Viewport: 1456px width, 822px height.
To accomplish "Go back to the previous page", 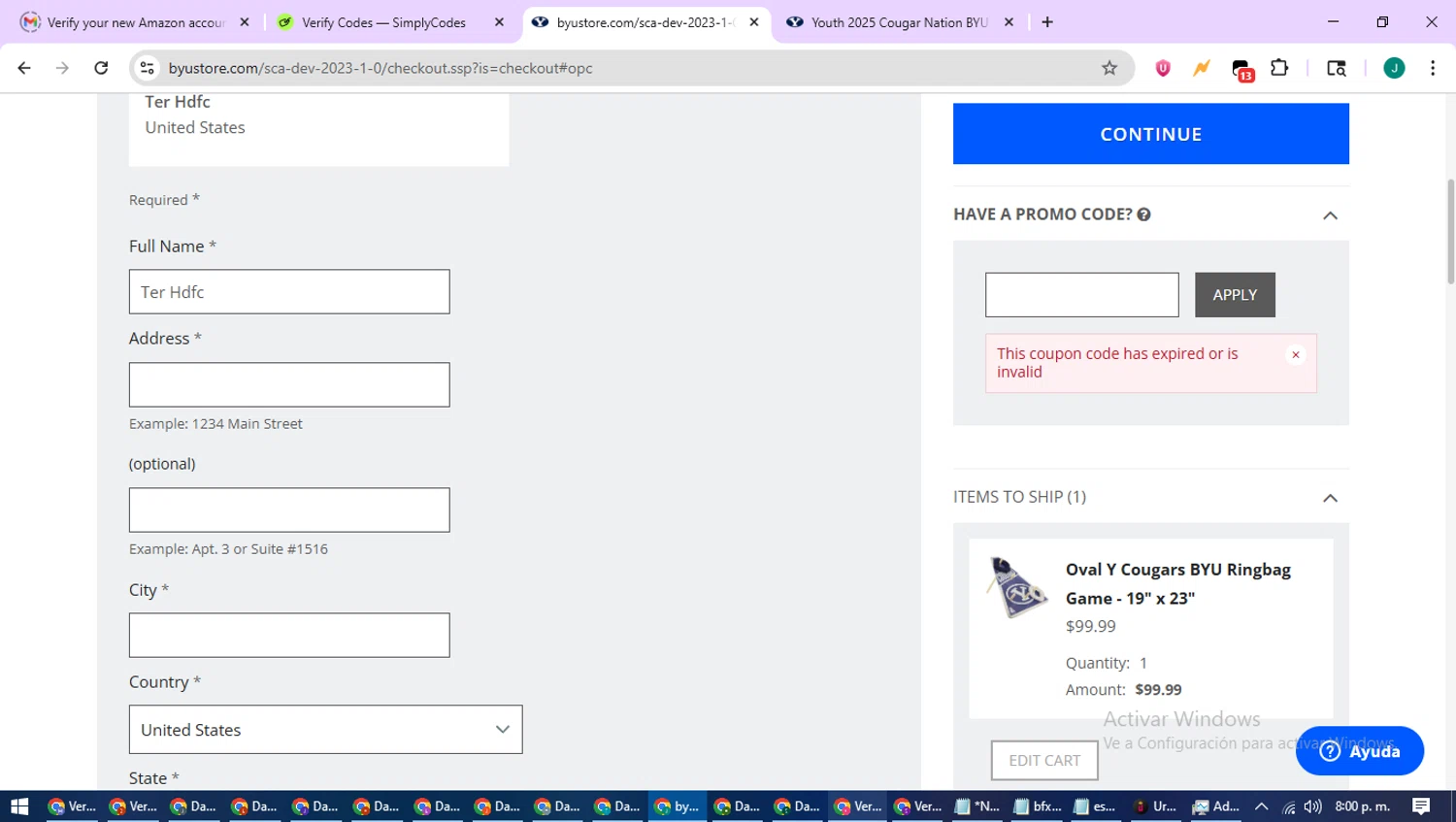I will click(x=24, y=68).
